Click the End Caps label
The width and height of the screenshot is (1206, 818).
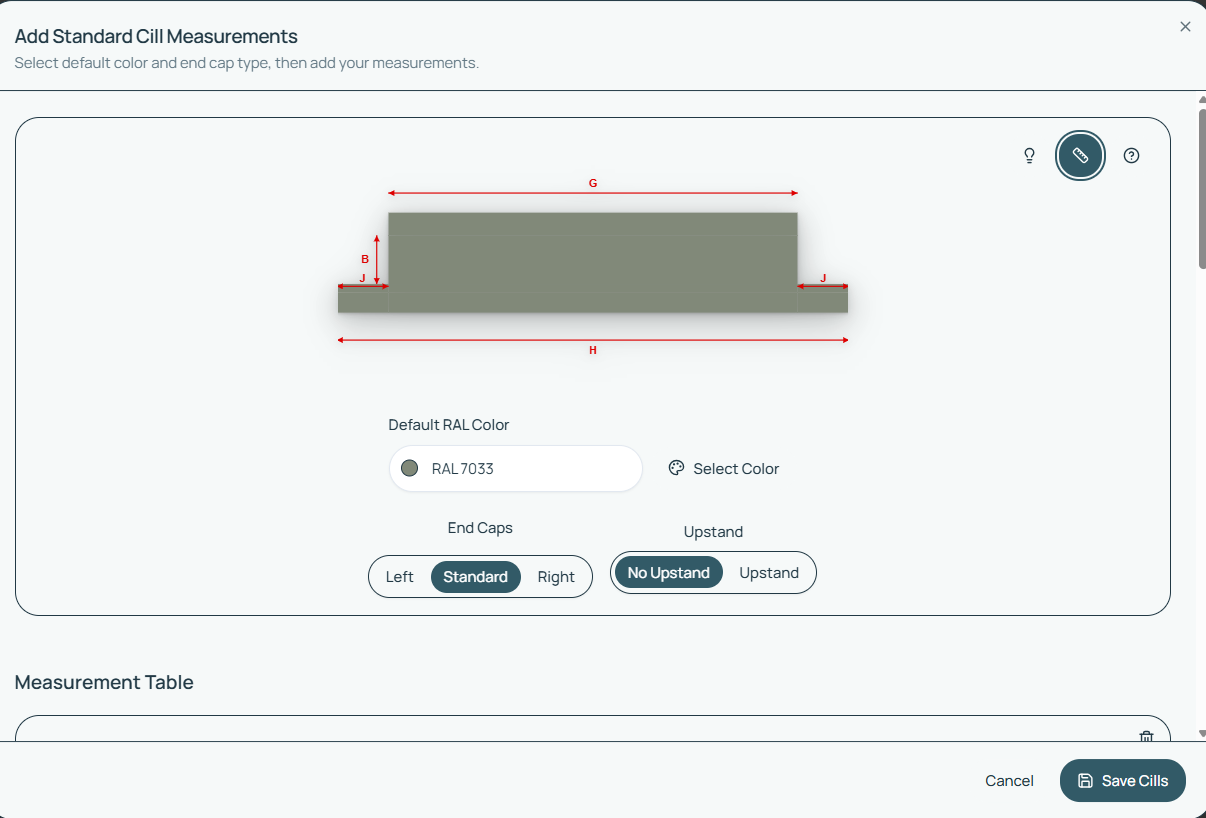coord(480,528)
